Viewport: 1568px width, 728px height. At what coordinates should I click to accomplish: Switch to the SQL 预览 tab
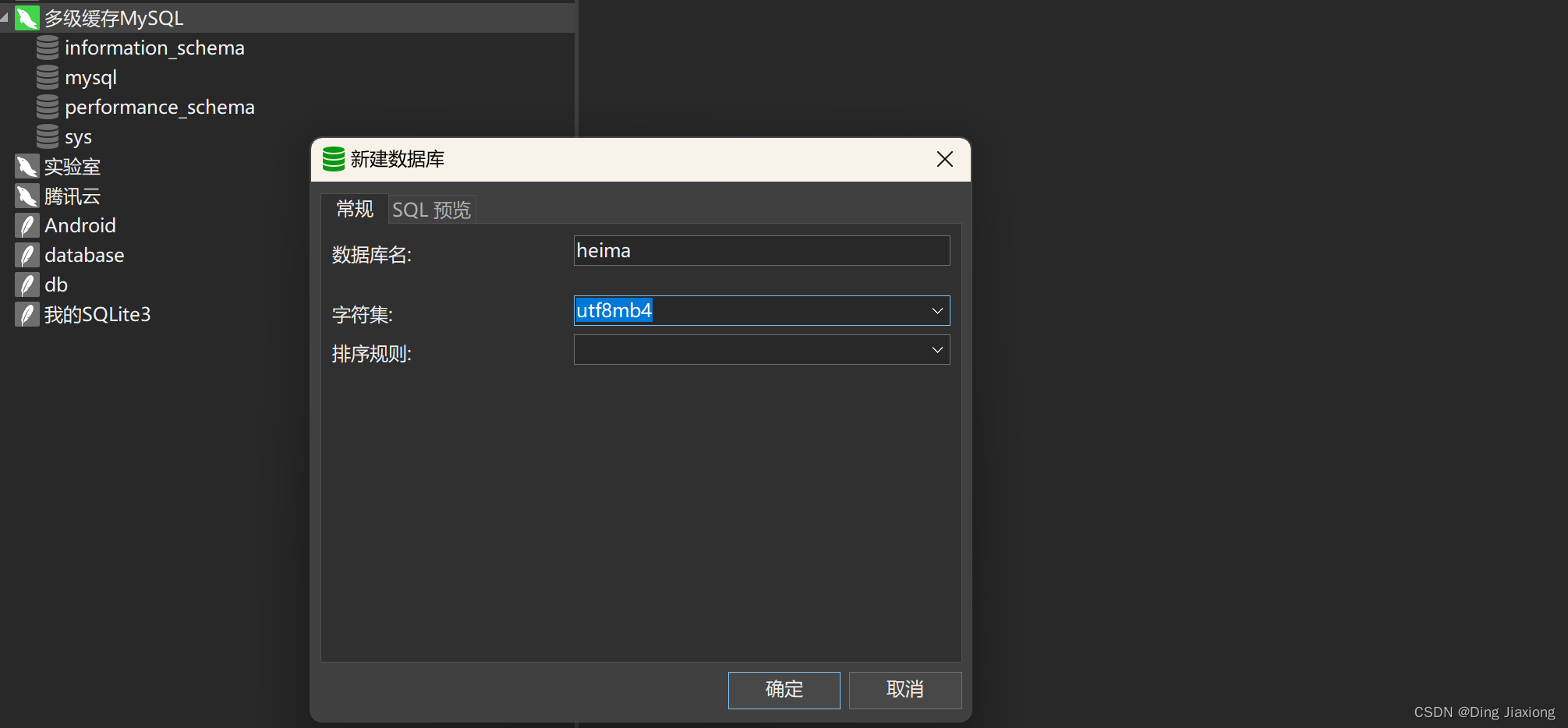tap(432, 210)
